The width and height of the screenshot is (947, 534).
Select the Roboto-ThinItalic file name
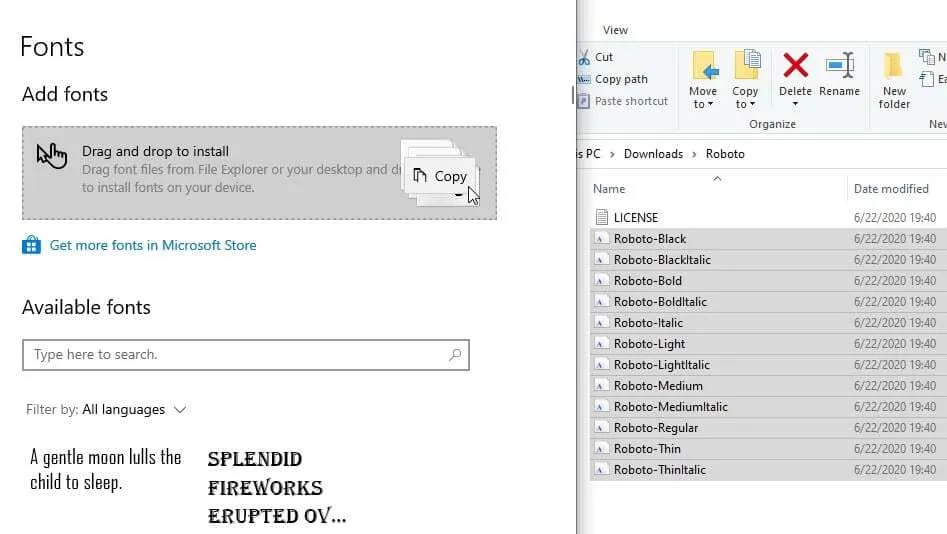point(660,469)
